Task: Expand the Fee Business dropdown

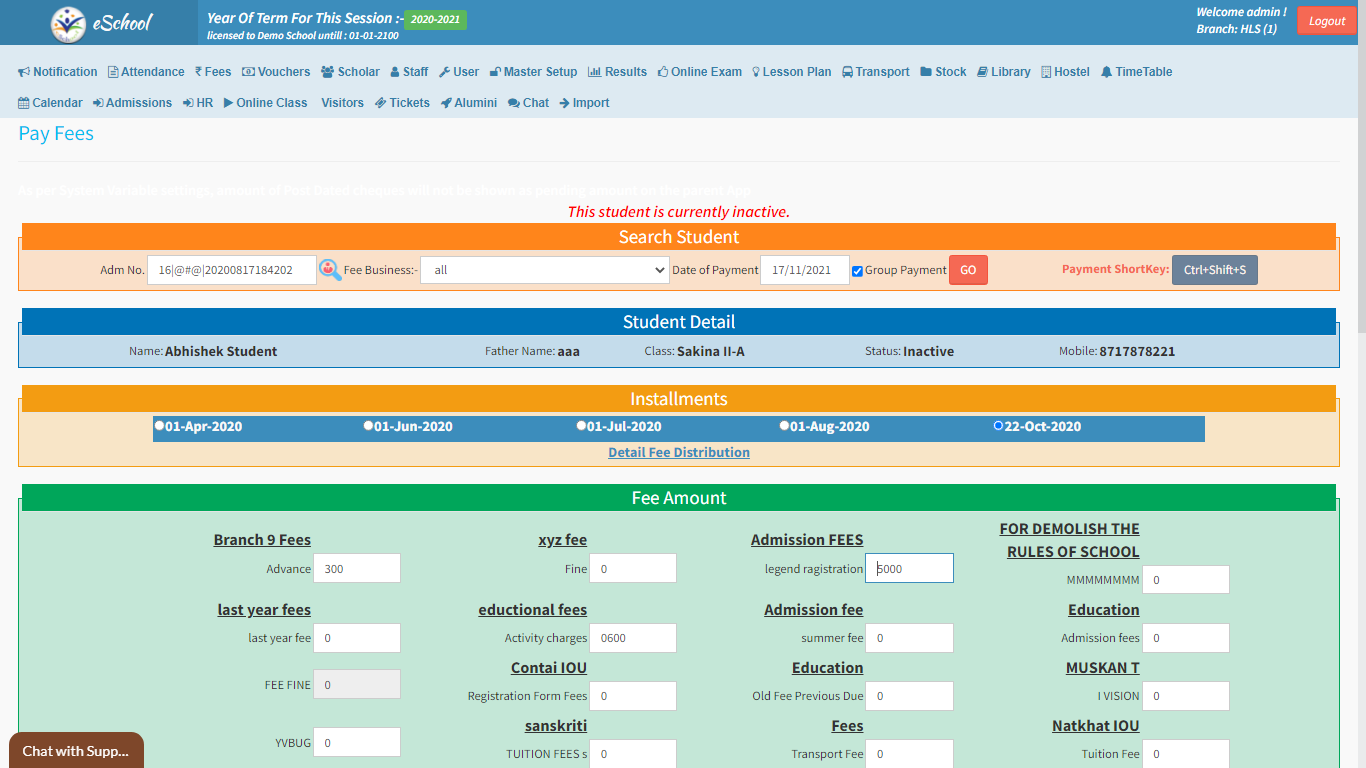Action: 544,270
